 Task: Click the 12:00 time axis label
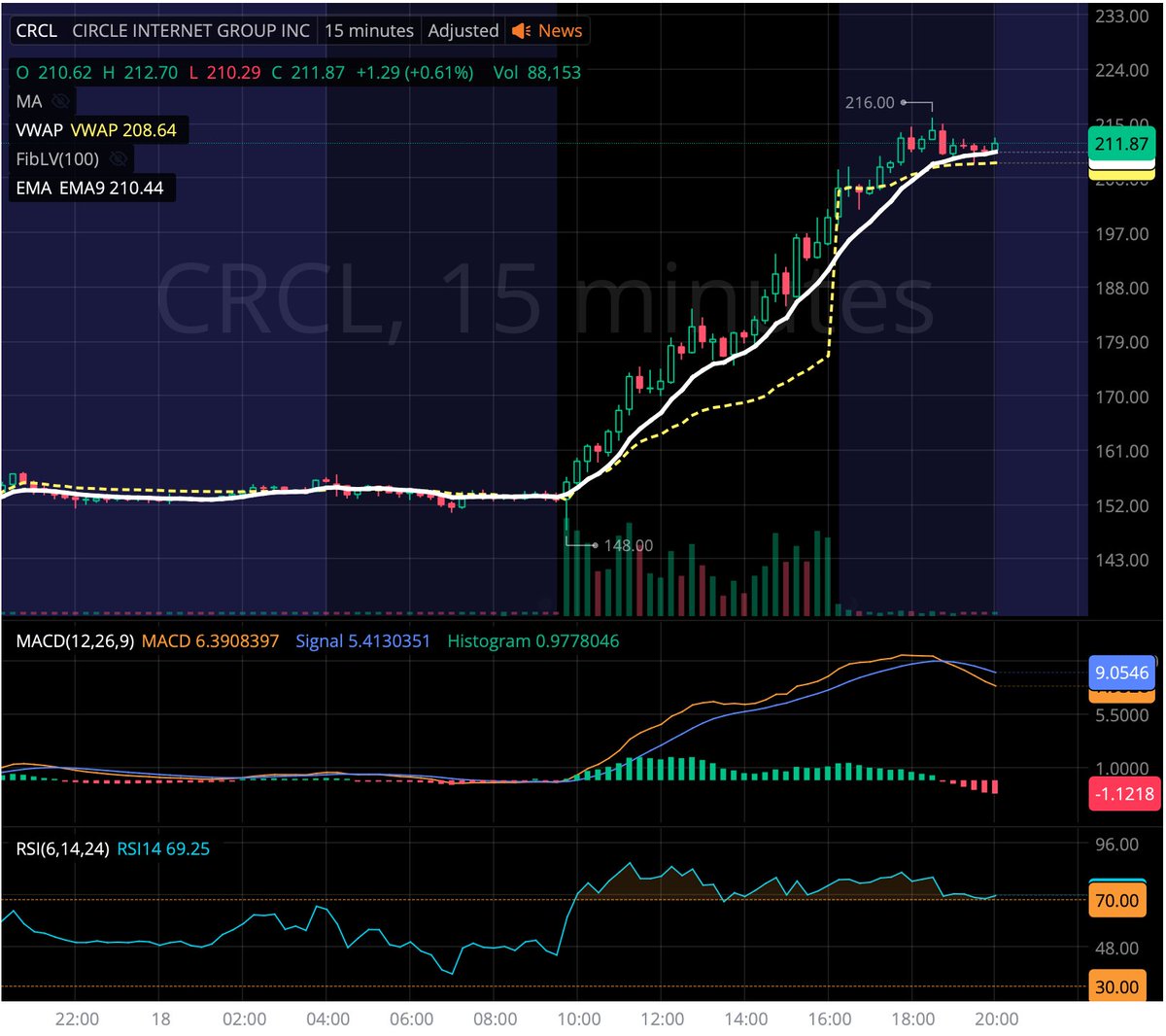point(662,1019)
